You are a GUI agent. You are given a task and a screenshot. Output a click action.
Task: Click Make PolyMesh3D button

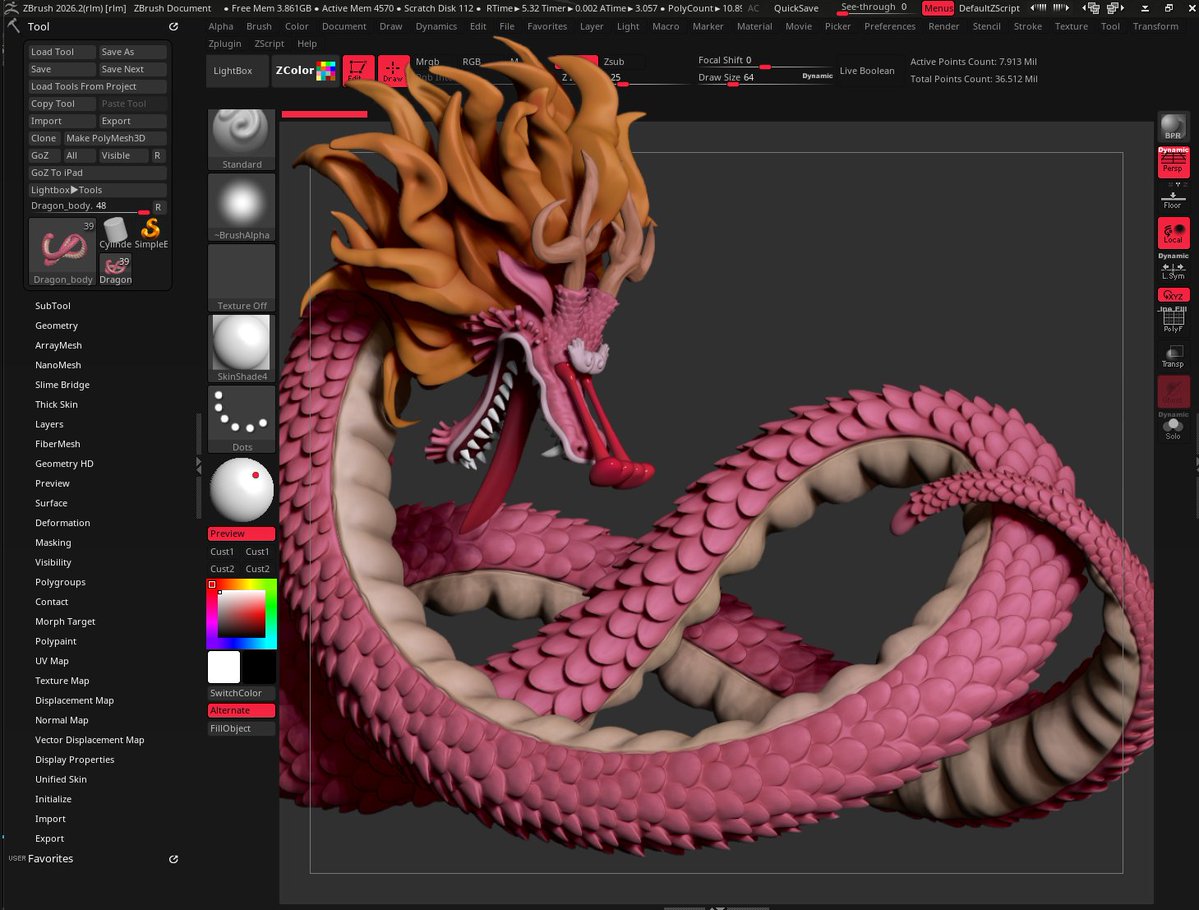point(115,138)
